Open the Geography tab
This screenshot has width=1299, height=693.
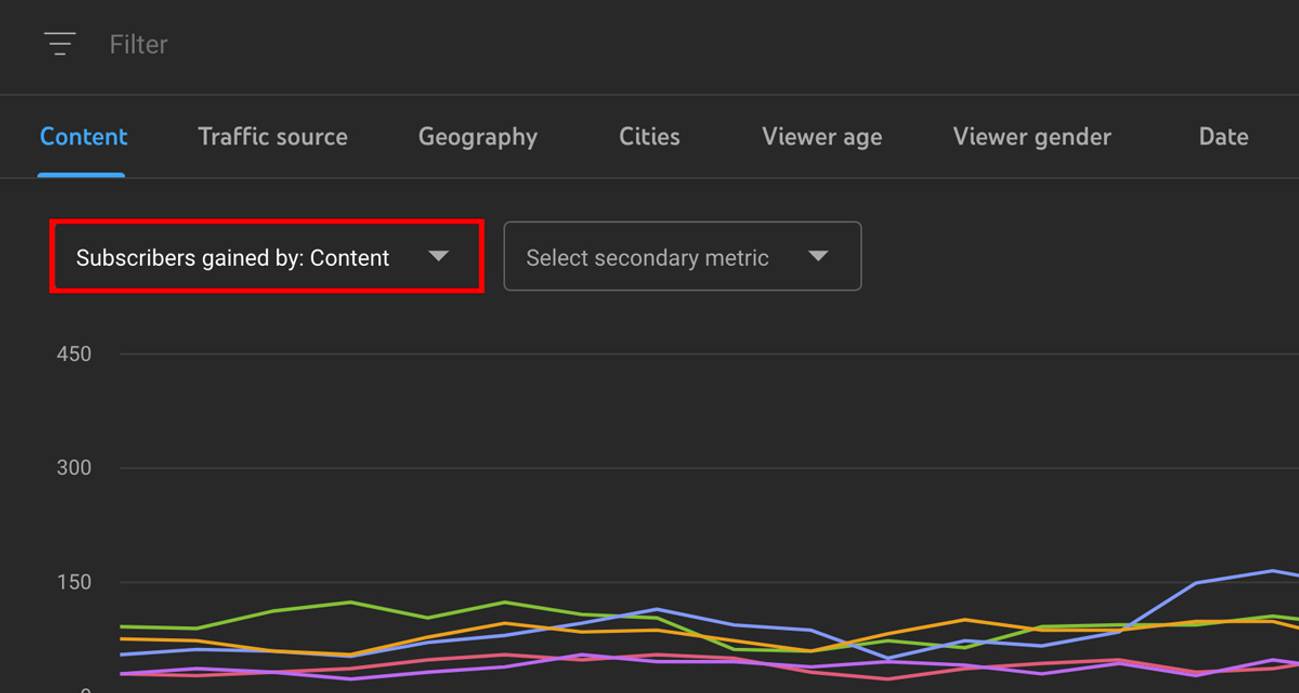pyautogui.click(x=477, y=136)
